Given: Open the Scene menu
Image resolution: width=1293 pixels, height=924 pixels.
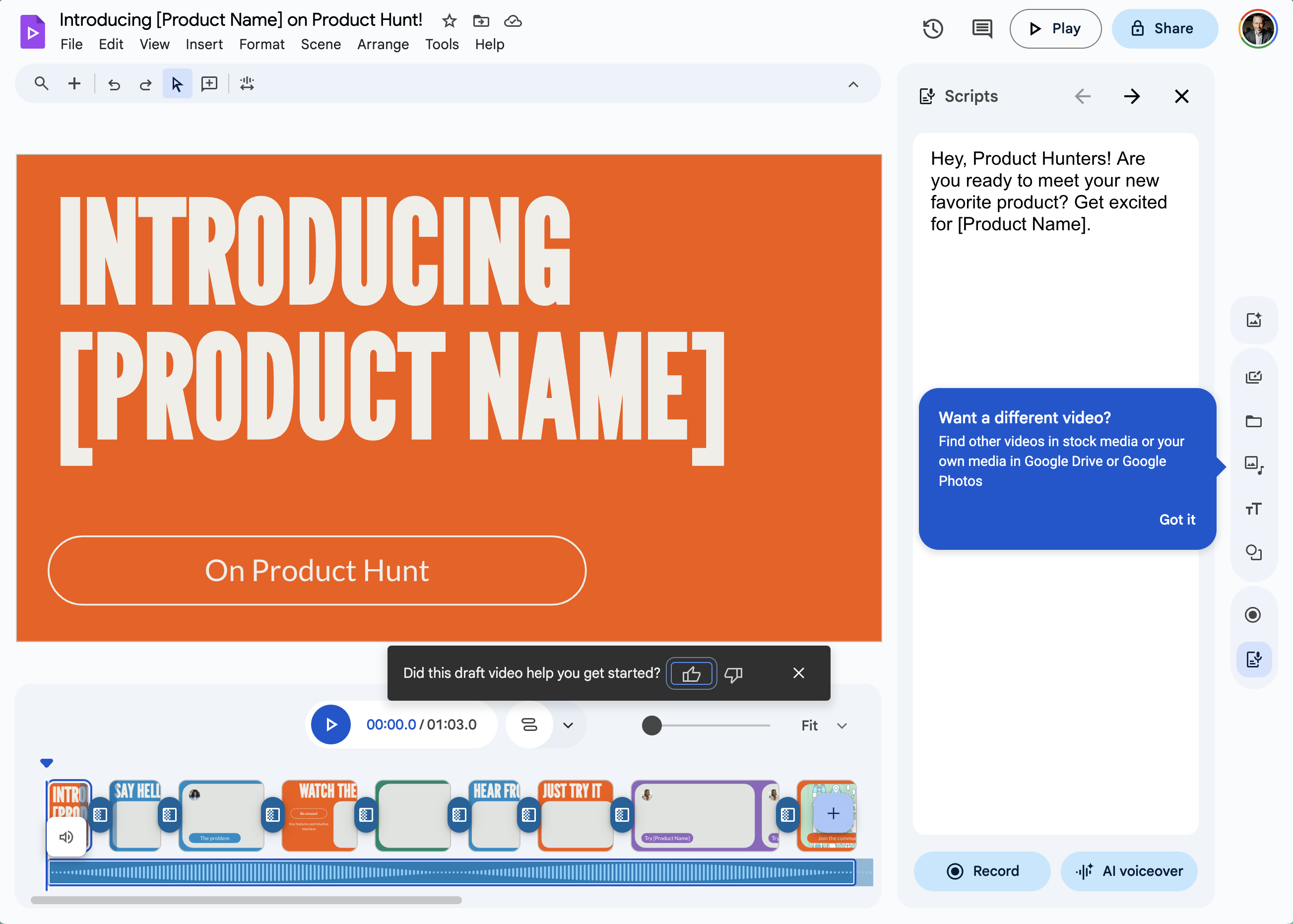Looking at the screenshot, I should pos(321,44).
